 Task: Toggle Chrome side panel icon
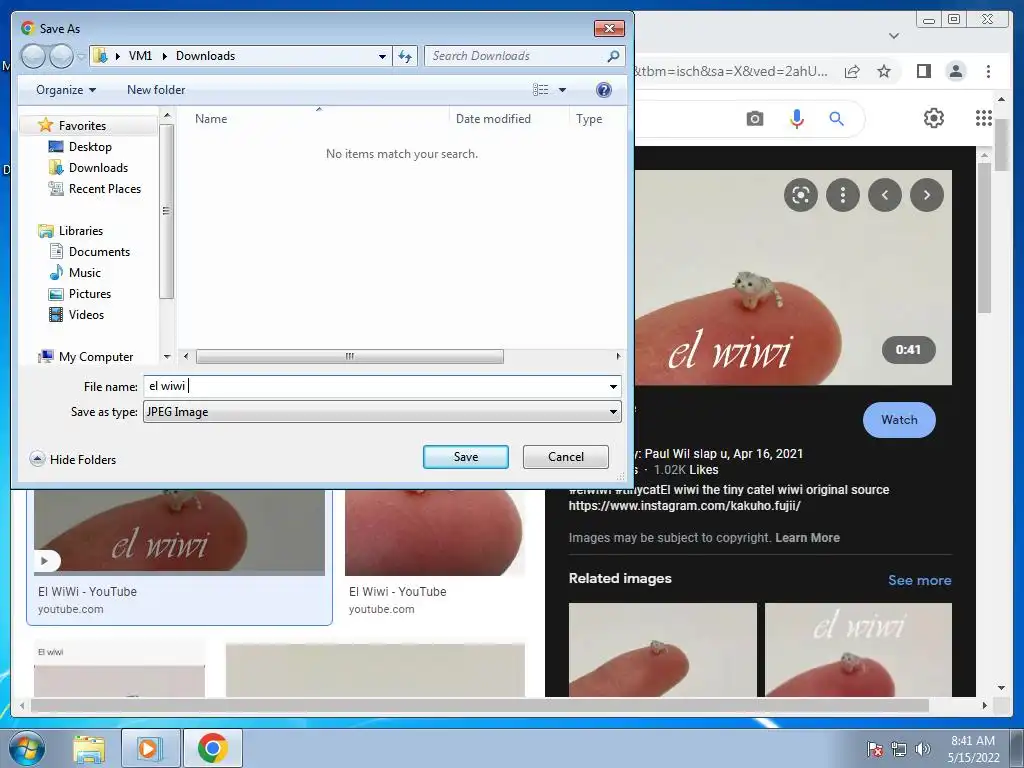tap(923, 71)
